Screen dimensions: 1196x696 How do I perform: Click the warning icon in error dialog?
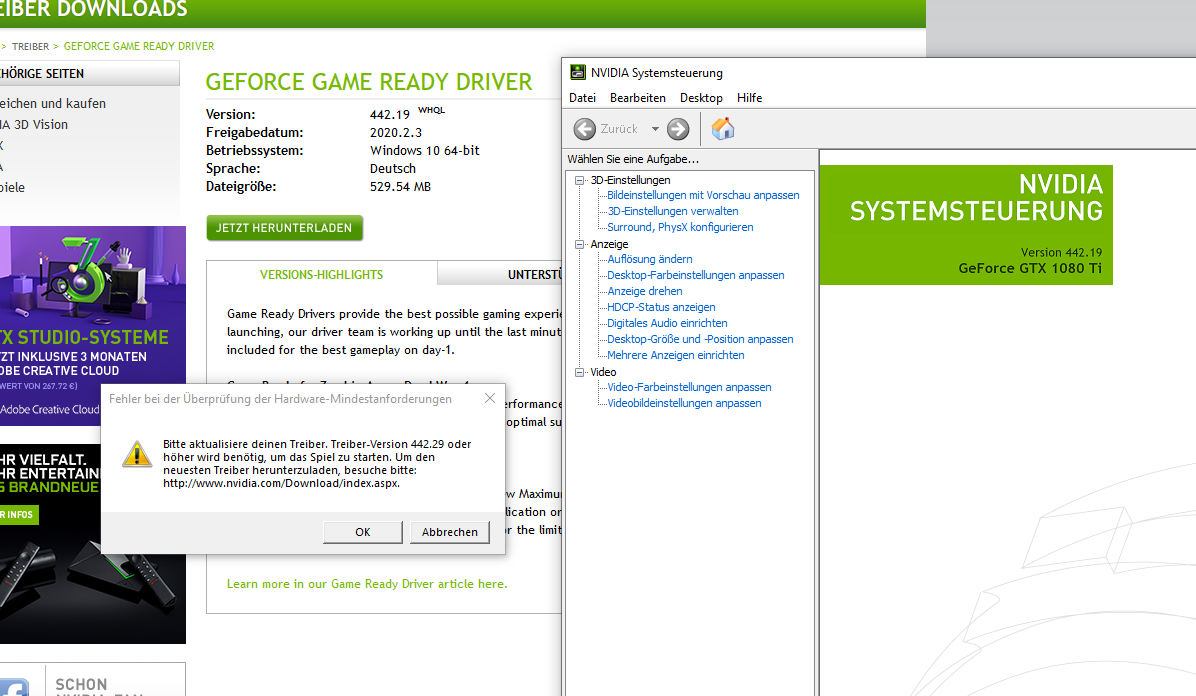click(x=137, y=454)
